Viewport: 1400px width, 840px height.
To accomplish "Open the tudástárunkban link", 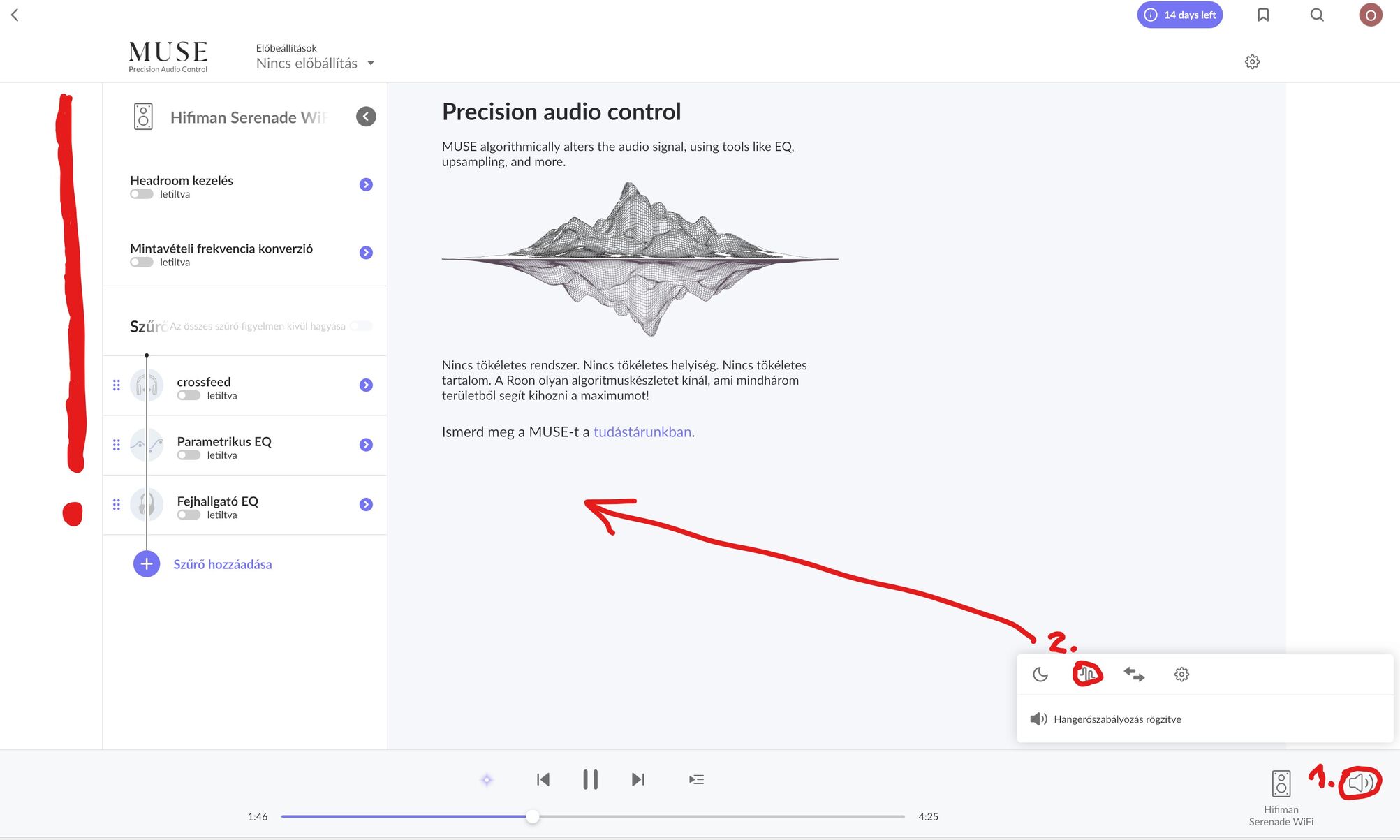I will (642, 432).
